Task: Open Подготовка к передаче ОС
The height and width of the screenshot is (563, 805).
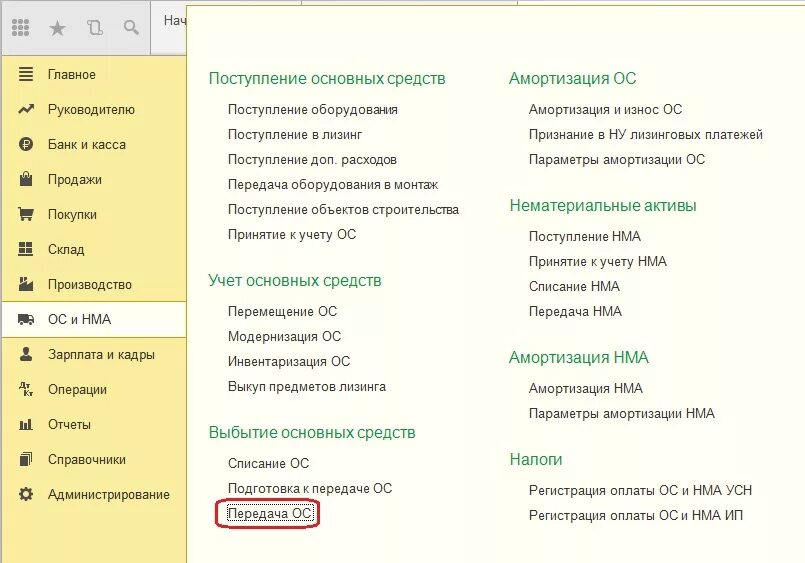Action: tap(310, 489)
